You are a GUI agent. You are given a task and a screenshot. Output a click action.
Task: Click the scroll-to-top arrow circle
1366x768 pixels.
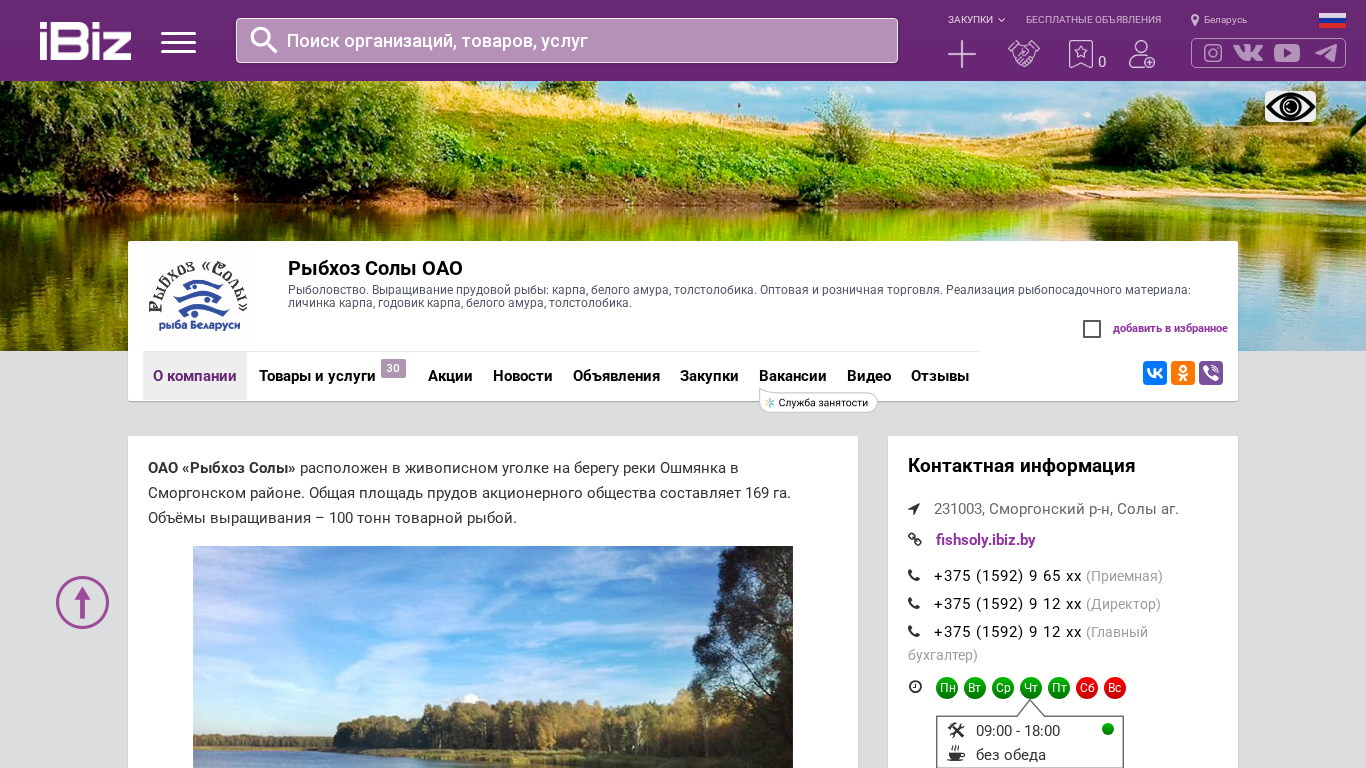(82, 602)
